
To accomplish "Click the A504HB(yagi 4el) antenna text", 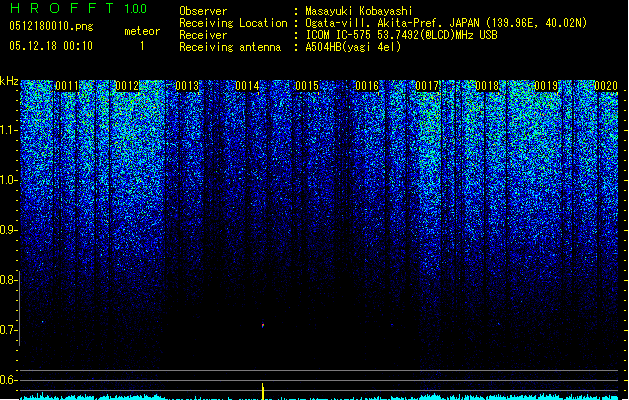I will [x=353, y=47].
